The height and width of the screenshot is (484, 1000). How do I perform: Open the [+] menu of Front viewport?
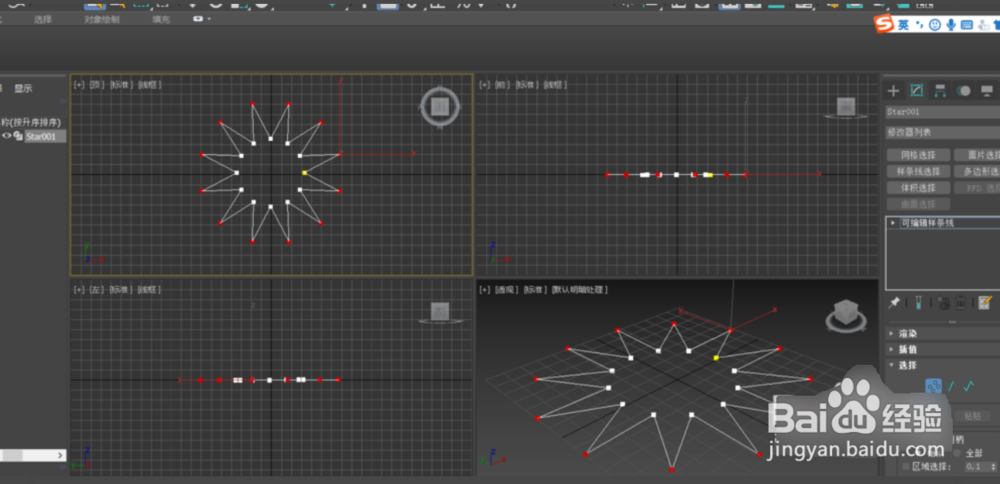485,84
